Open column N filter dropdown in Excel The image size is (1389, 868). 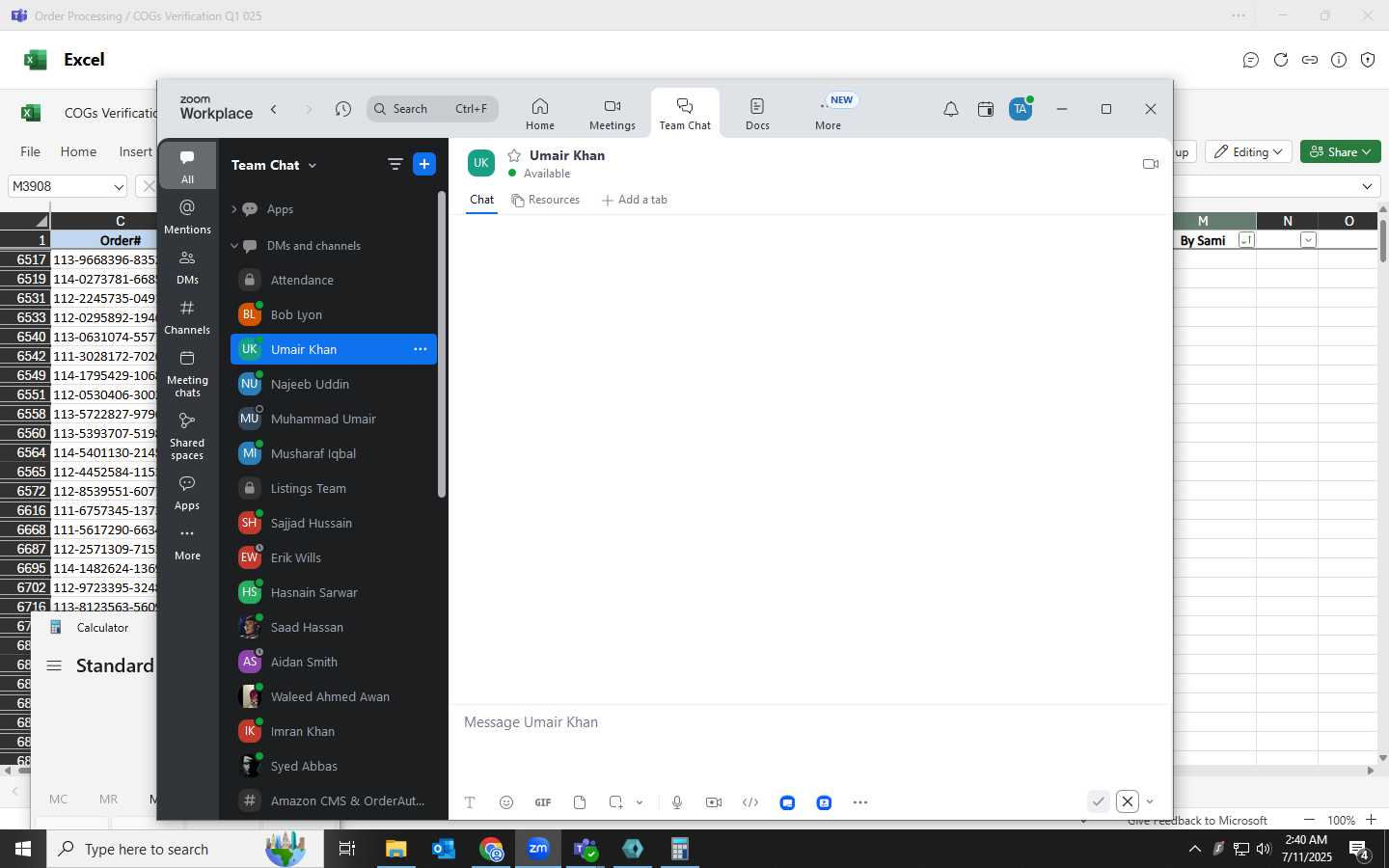coord(1308,240)
